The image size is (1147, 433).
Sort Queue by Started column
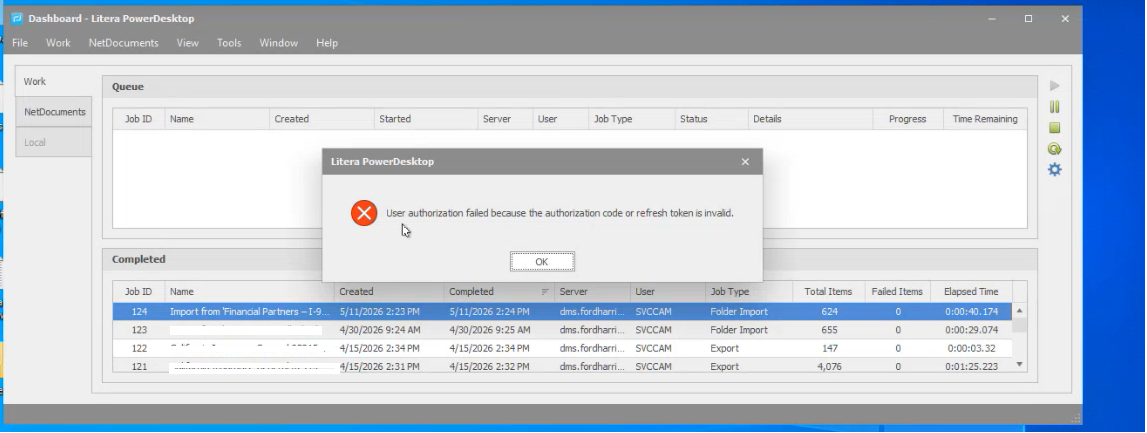[x=426, y=118]
